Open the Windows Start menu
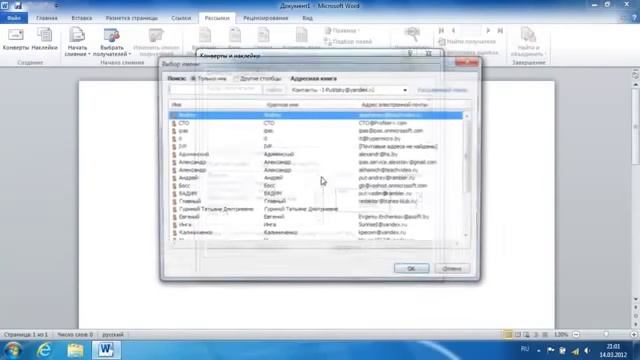Image resolution: width=640 pixels, height=360 pixels. (13, 350)
